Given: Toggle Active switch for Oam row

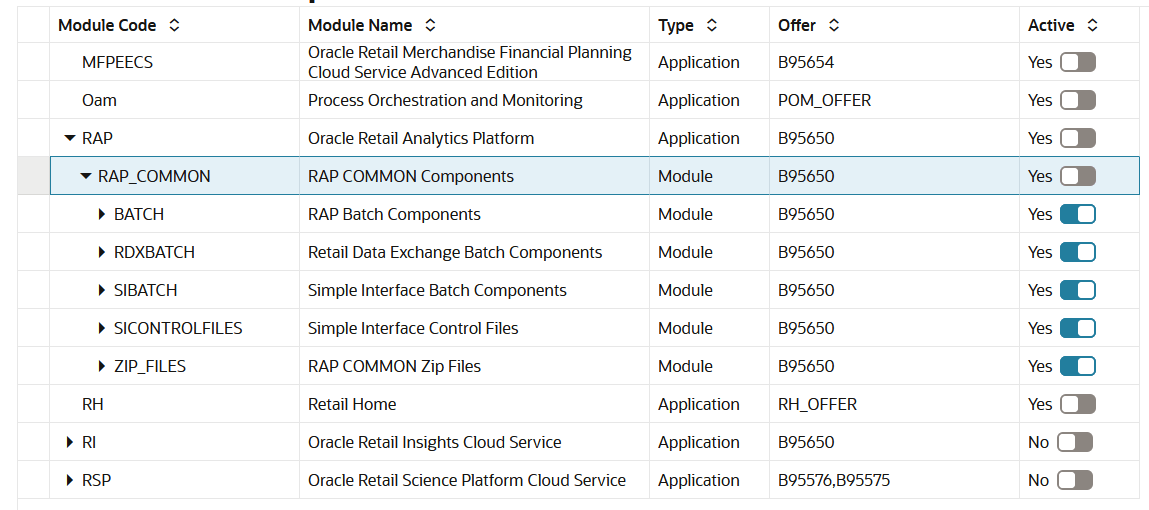Looking at the screenshot, I should pos(1078,100).
